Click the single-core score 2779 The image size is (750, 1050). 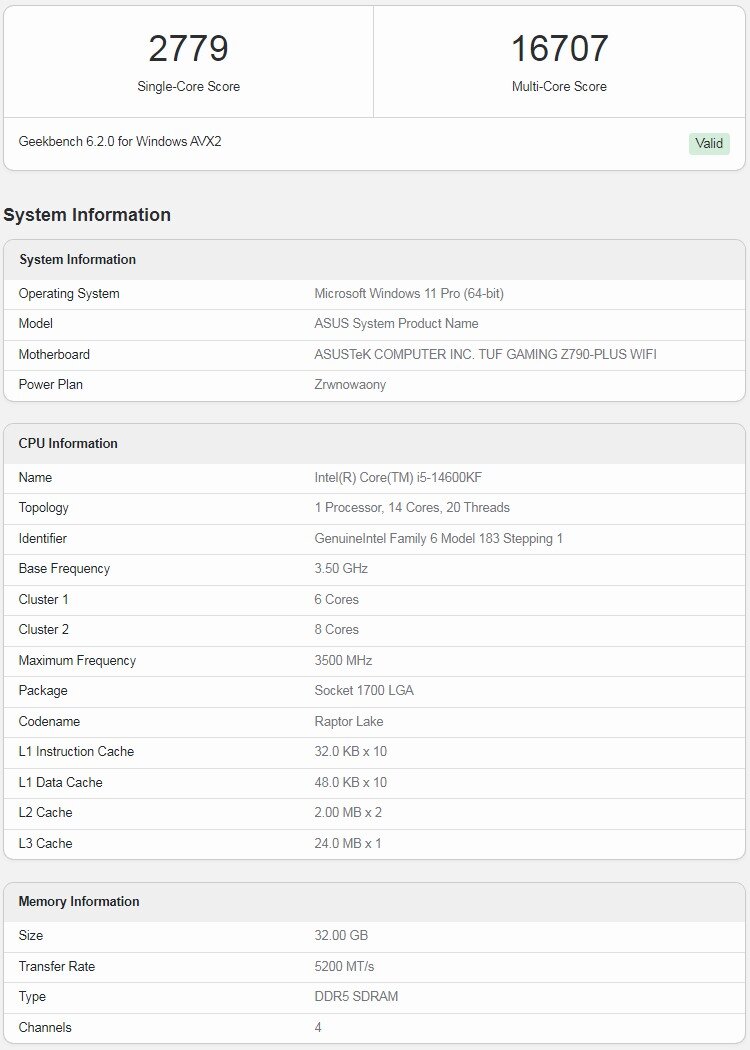(x=188, y=48)
